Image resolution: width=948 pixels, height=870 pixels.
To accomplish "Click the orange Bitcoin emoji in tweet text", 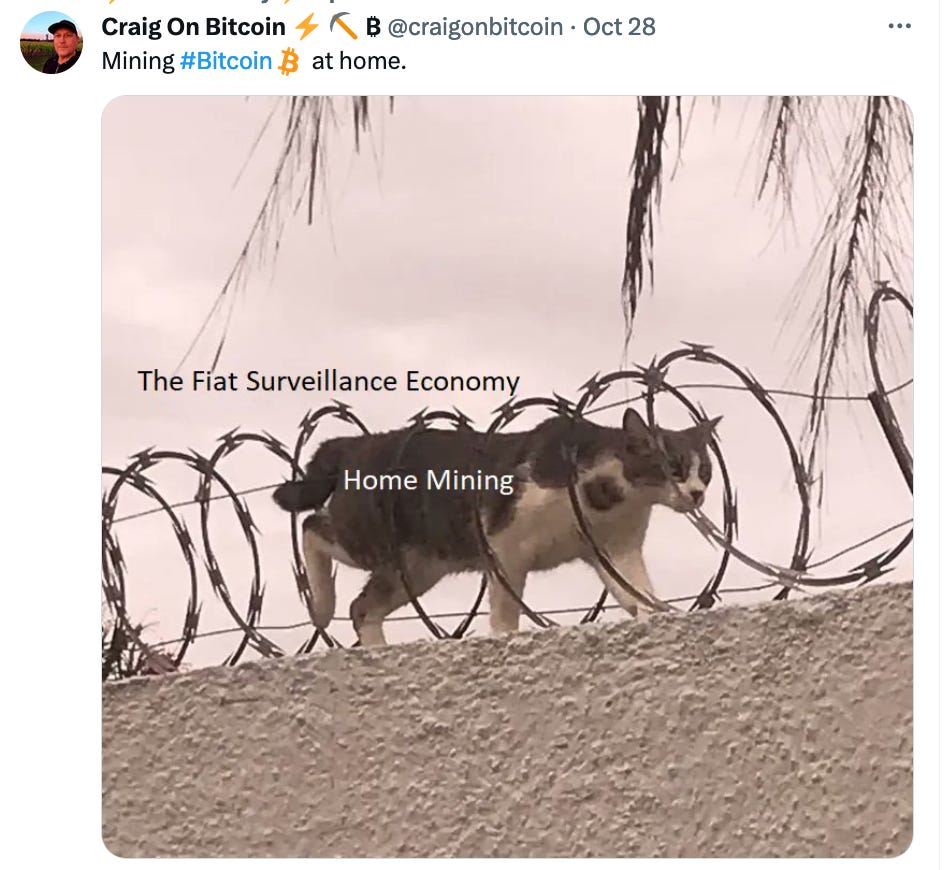I will pyautogui.click(x=288, y=62).
